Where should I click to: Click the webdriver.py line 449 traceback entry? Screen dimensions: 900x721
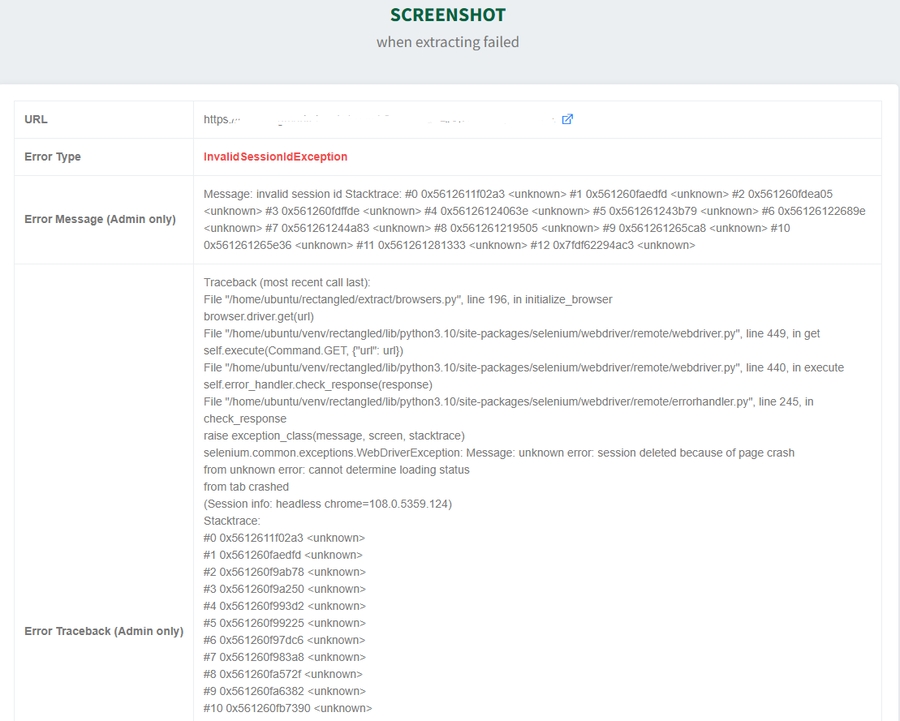(440, 333)
